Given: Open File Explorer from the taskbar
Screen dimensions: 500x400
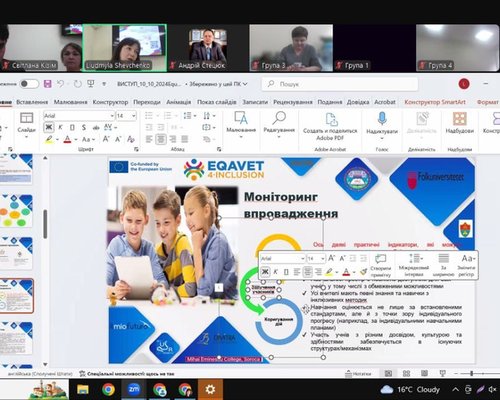Looking at the screenshot, I should pyautogui.click(x=83, y=389).
